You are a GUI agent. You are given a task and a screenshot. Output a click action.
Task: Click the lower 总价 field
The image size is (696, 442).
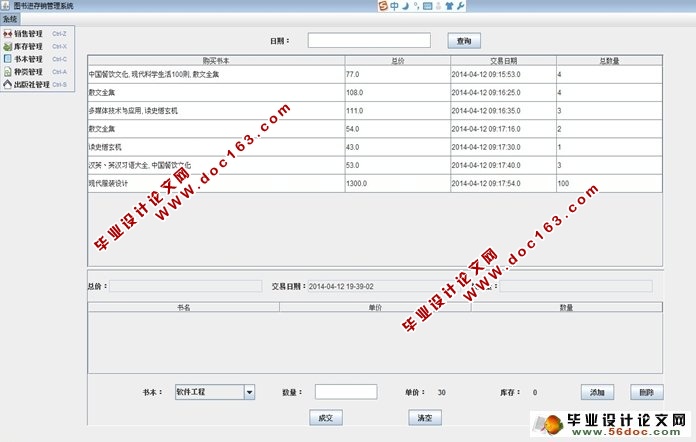click(186, 286)
